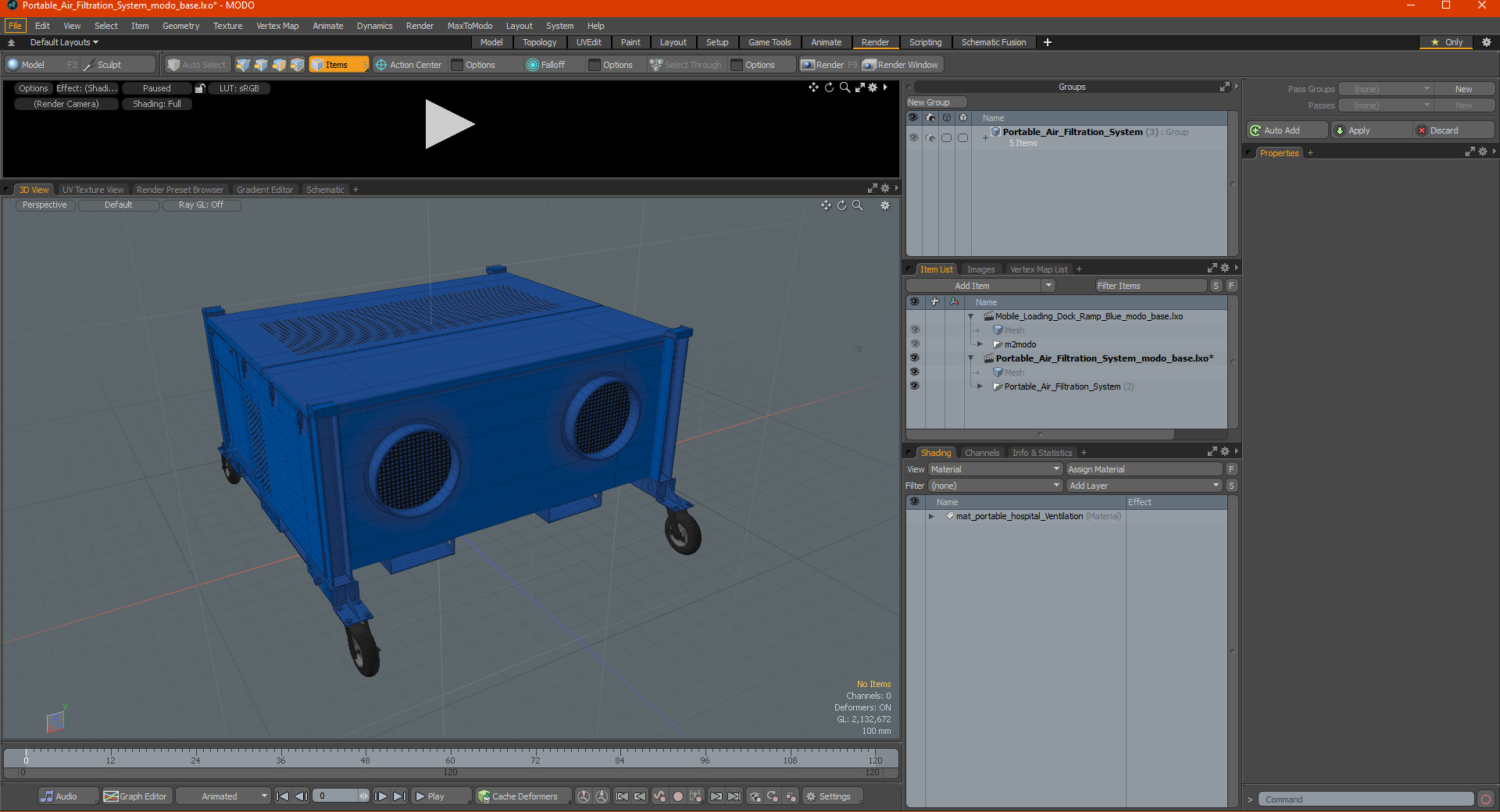
Task: Activate the Action Center tool
Action: coord(409,65)
